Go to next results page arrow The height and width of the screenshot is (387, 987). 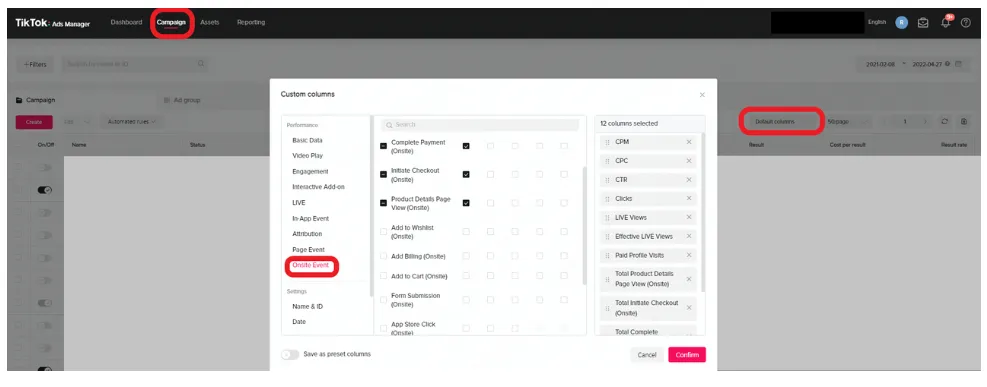coord(925,121)
